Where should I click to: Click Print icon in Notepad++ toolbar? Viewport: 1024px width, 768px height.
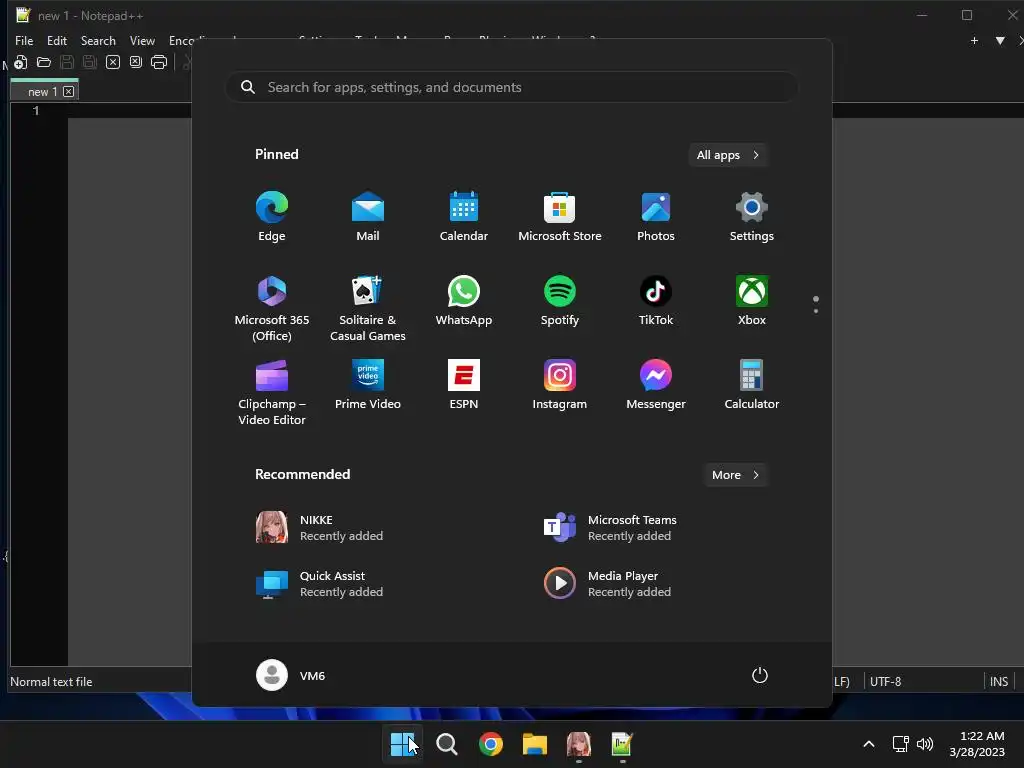click(159, 62)
